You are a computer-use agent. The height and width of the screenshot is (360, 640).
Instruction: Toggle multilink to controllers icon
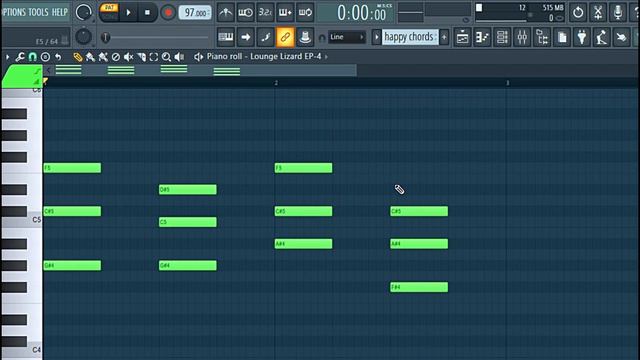click(x=305, y=37)
